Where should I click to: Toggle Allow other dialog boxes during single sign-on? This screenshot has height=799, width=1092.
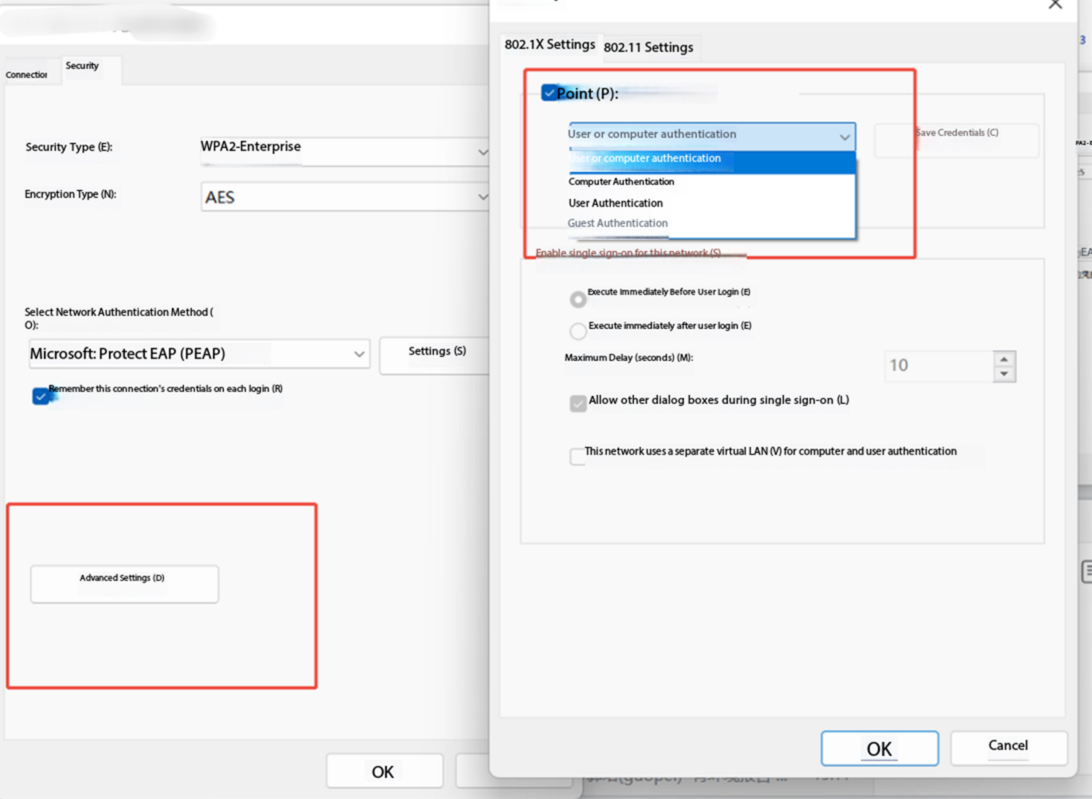click(x=578, y=403)
